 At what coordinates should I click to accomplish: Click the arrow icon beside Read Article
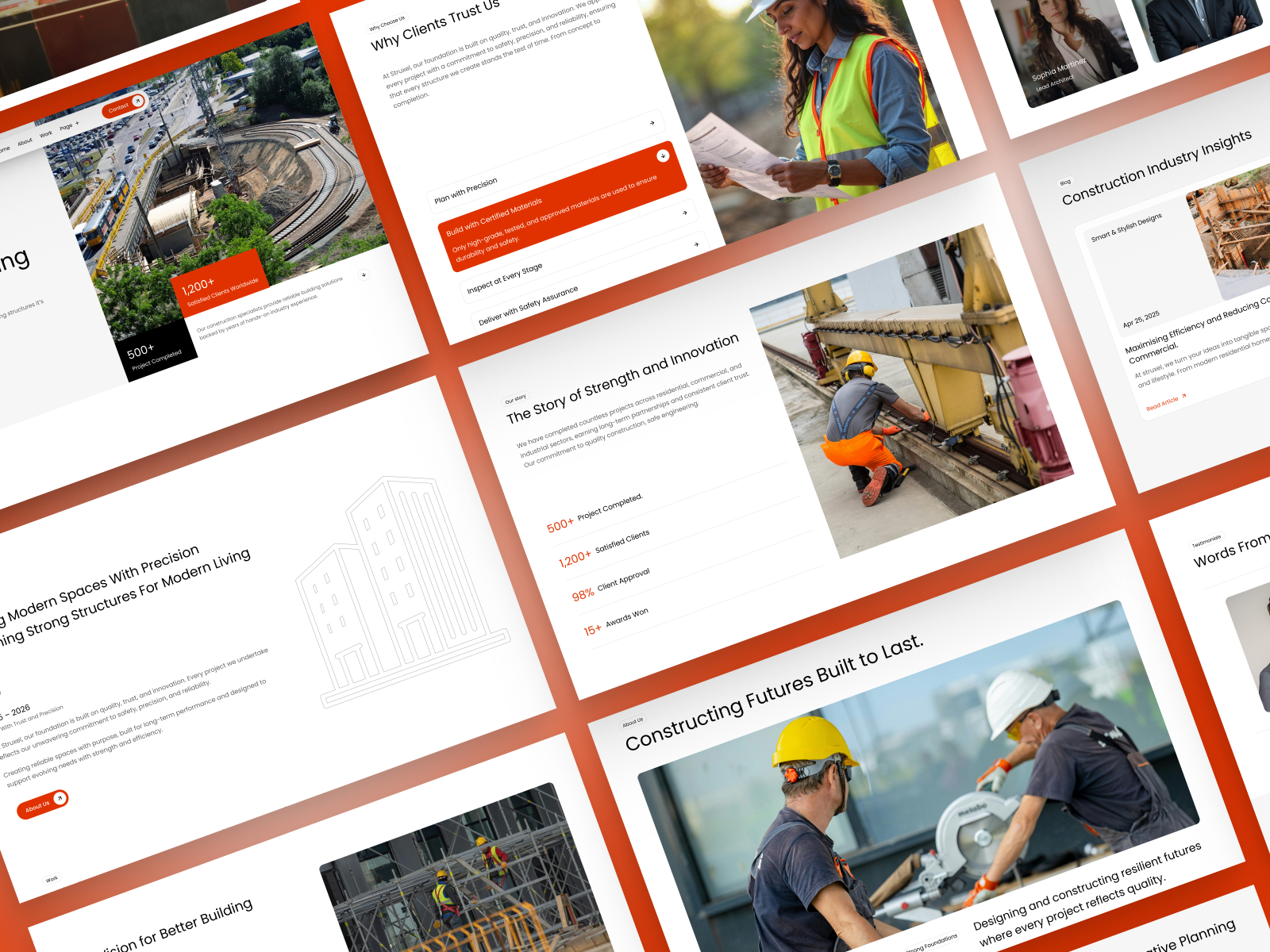1183,395
